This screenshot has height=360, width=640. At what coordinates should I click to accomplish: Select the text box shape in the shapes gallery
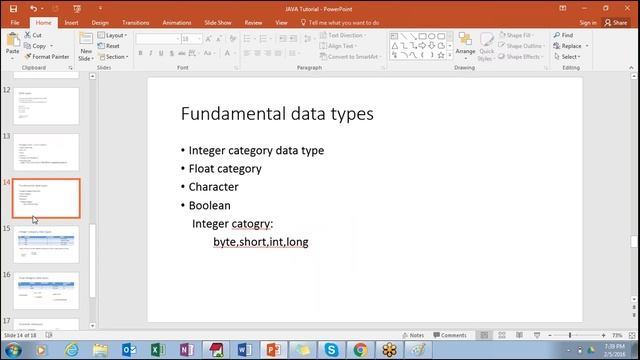pos(394,36)
